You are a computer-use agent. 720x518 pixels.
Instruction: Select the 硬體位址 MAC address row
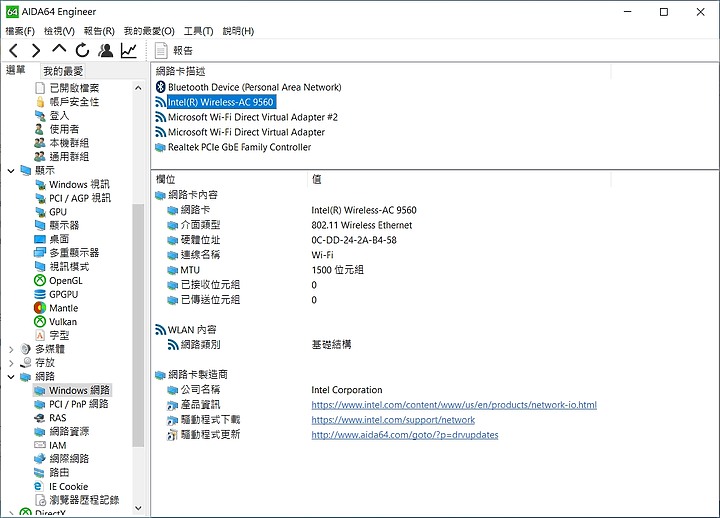281,240
